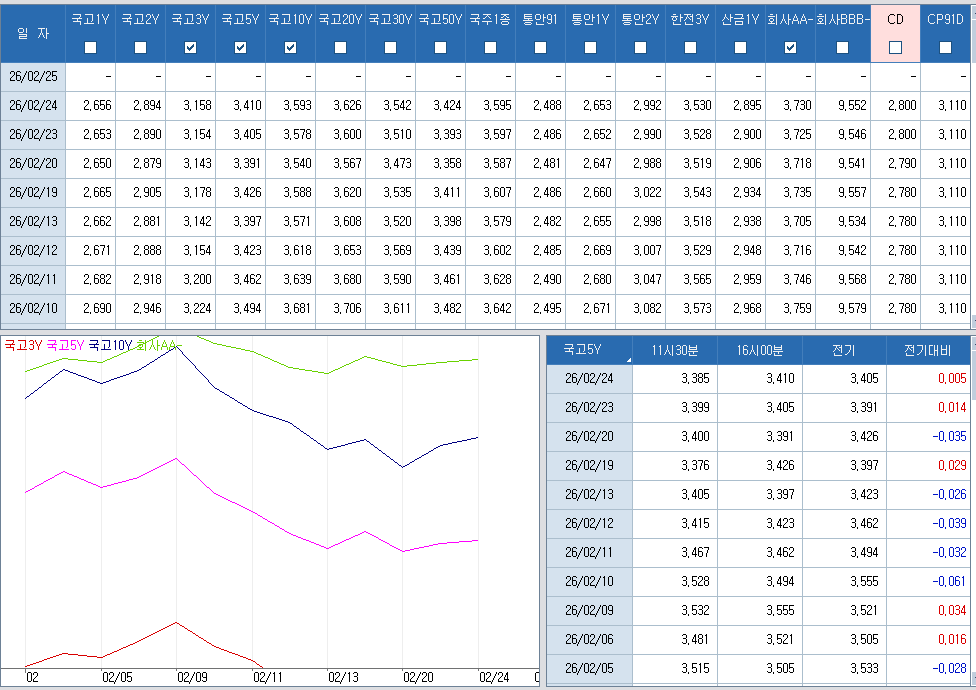This screenshot has width=976, height=690.
Task: Select the 26/02/24 row in top table
Action: click(x=33, y=105)
